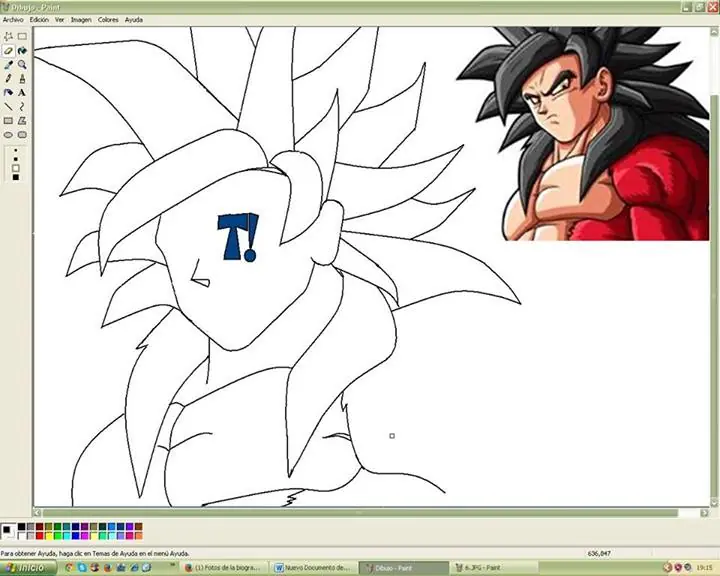This screenshot has height=576, width=720.
Task: Open the Ver menu
Action: click(x=60, y=20)
